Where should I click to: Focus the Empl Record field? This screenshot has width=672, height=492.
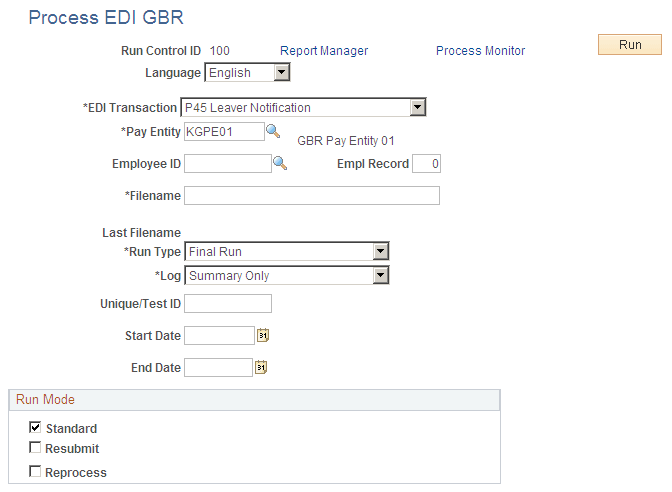click(x=426, y=164)
